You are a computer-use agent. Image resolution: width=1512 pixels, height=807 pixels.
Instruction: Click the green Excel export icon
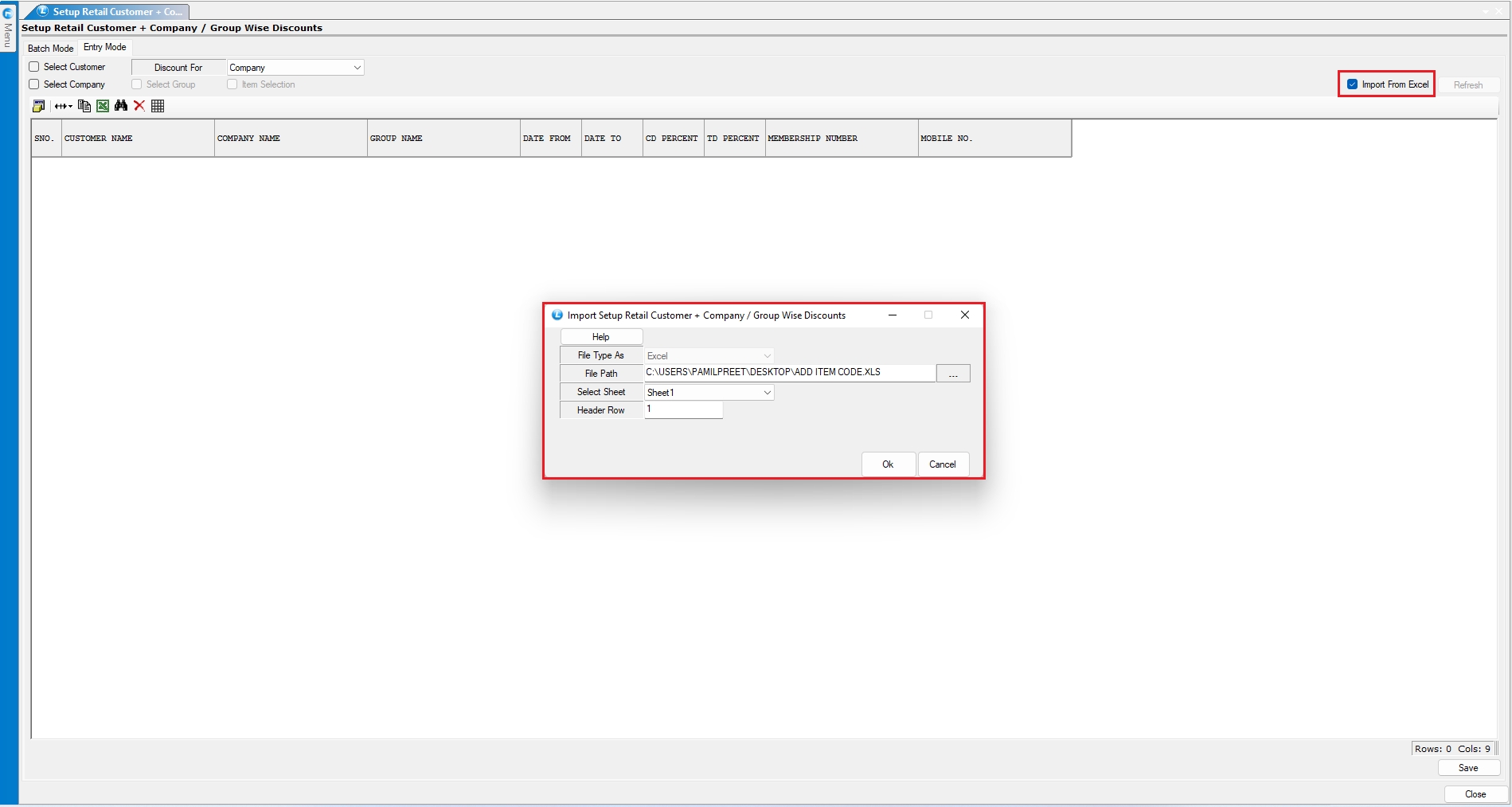click(103, 106)
